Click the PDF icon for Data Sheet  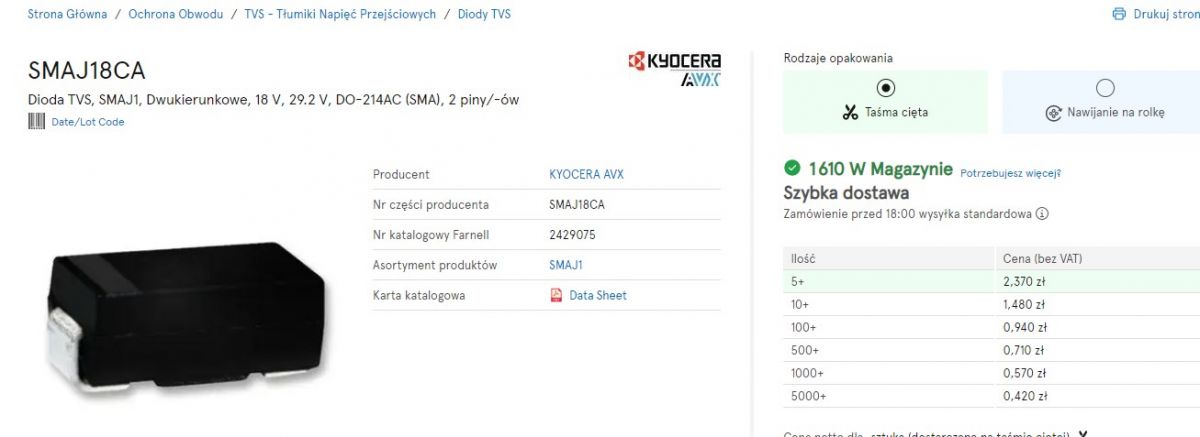(557, 295)
